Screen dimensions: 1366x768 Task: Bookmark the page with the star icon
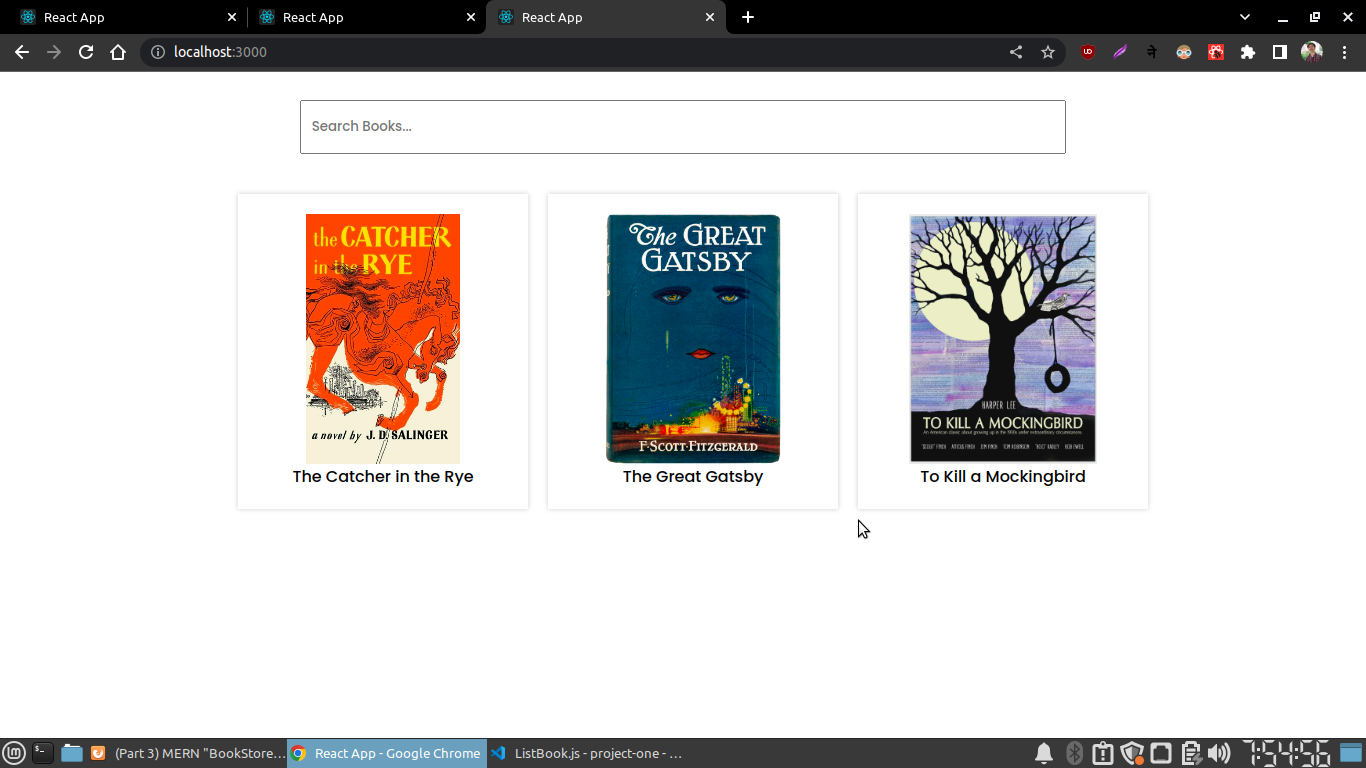[1047, 52]
